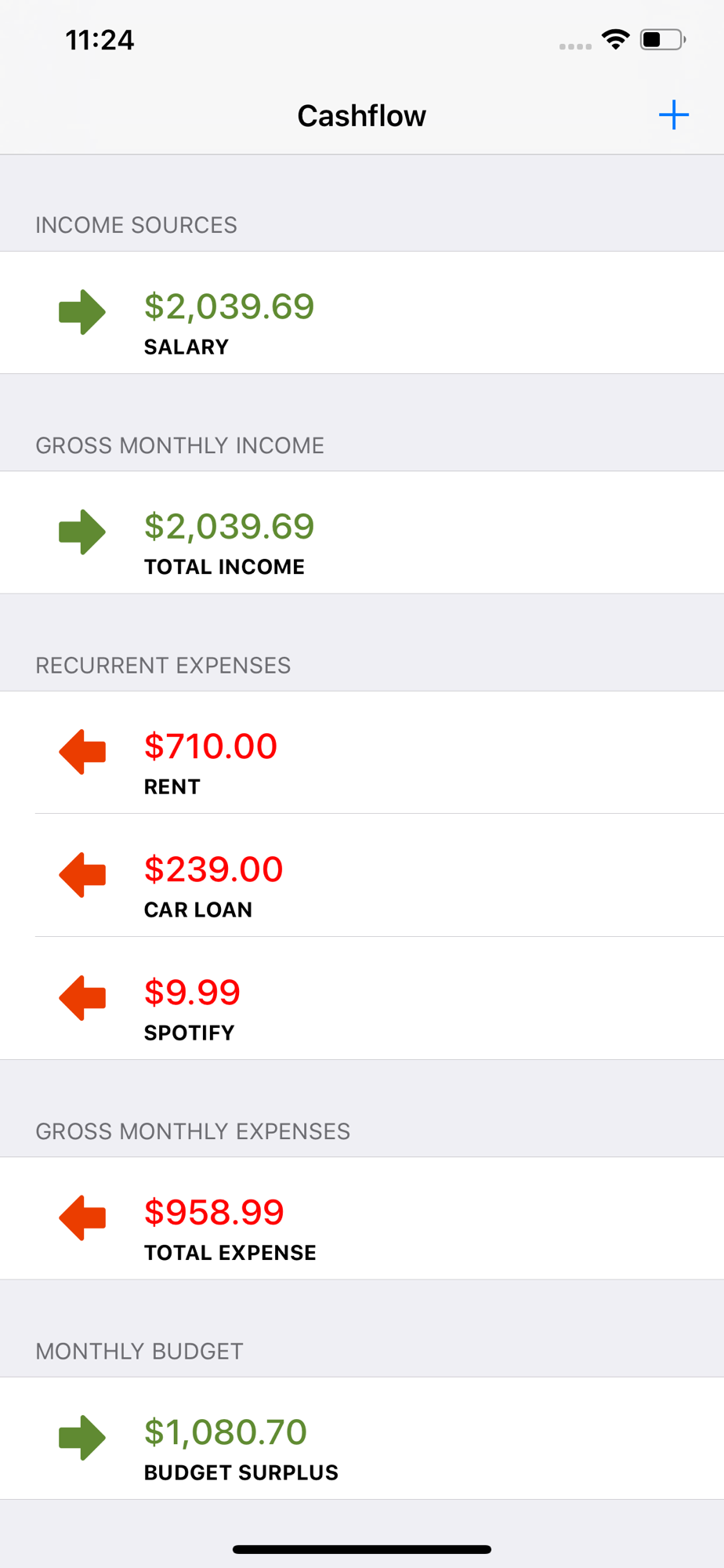Click the red arrow beside Total Expense

tap(82, 1218)
